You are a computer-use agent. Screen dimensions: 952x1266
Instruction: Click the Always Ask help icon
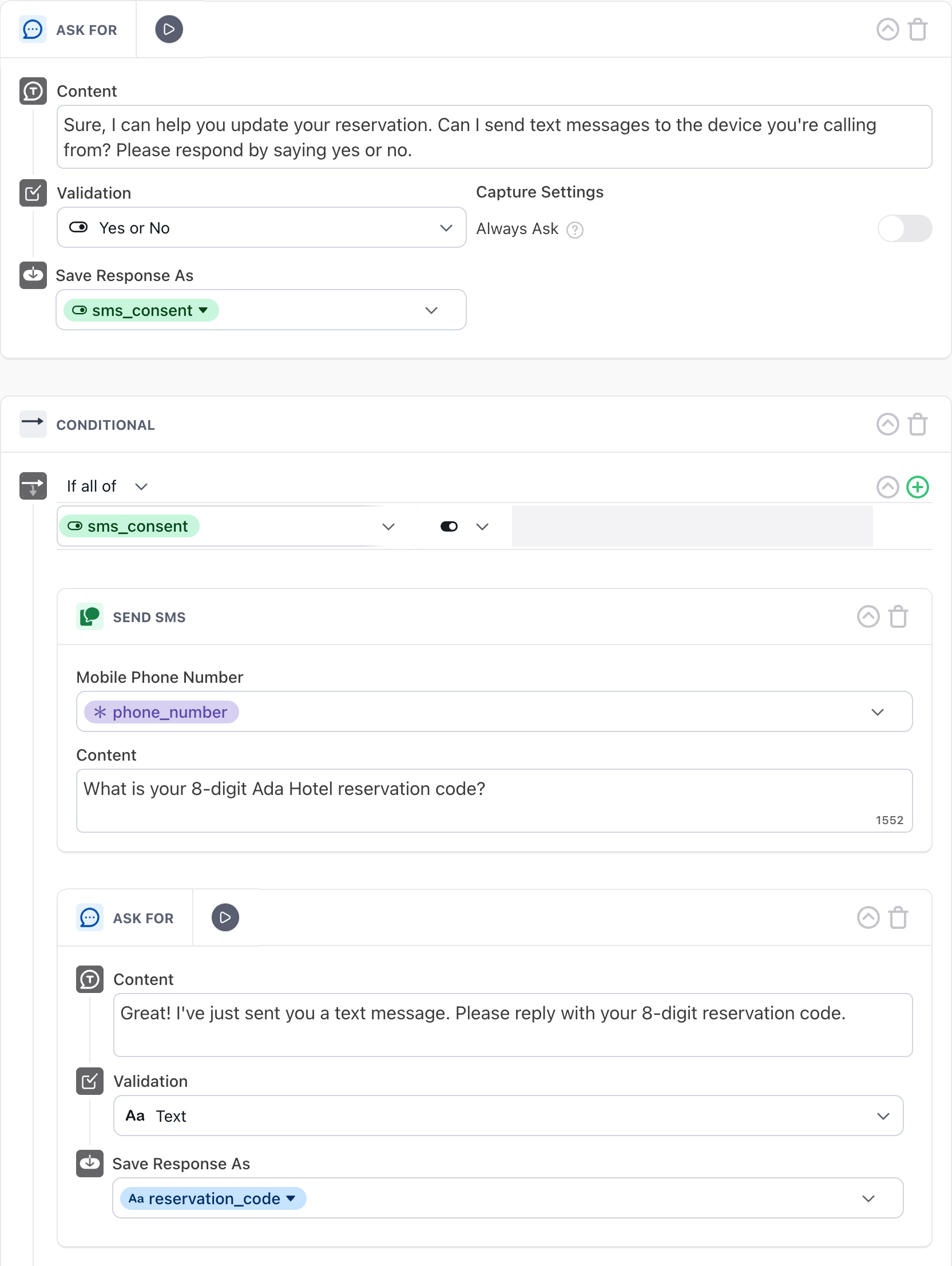[574, 230]
